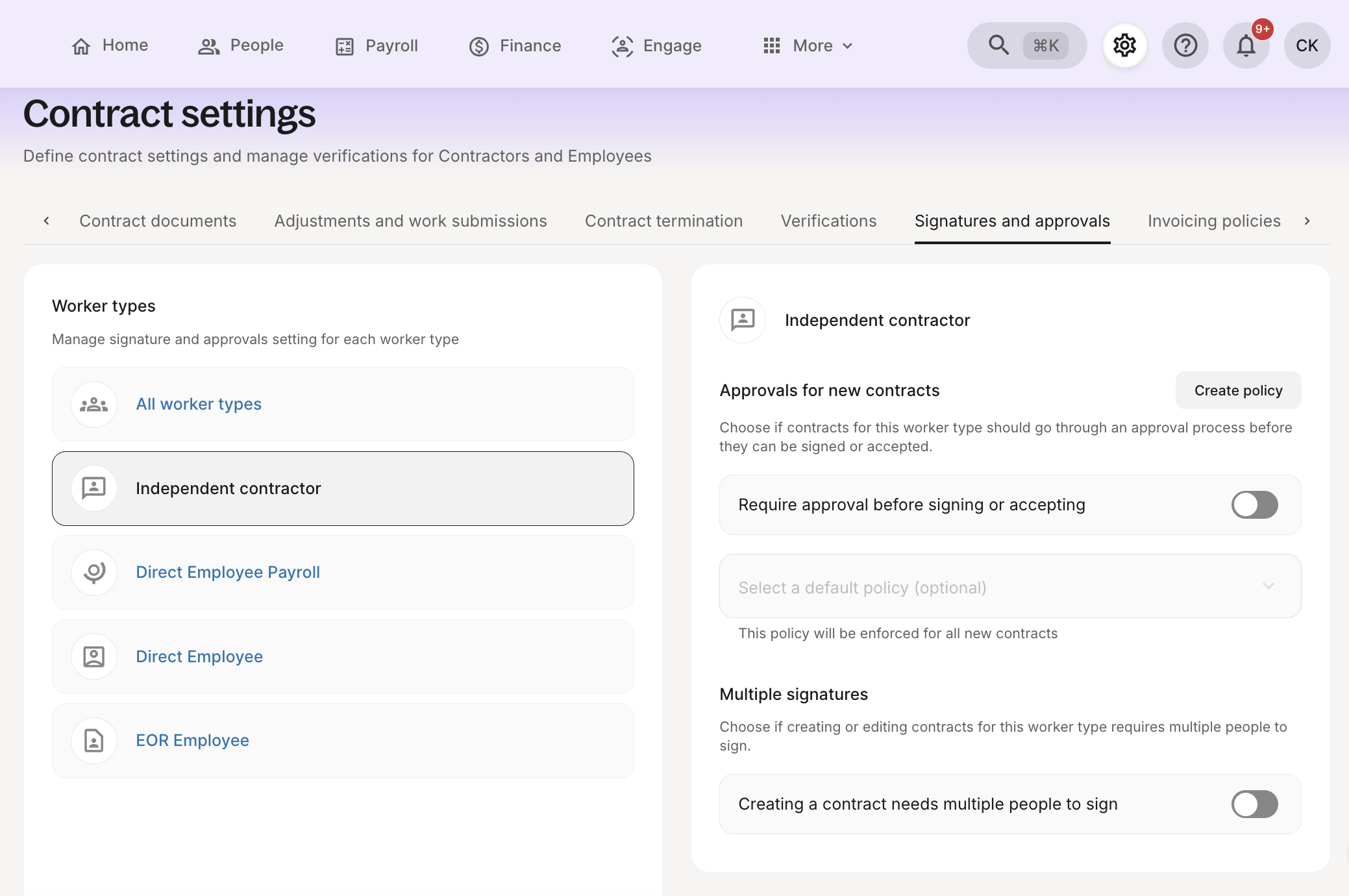Click the Payroll calculator icon

tap(344, 46)
